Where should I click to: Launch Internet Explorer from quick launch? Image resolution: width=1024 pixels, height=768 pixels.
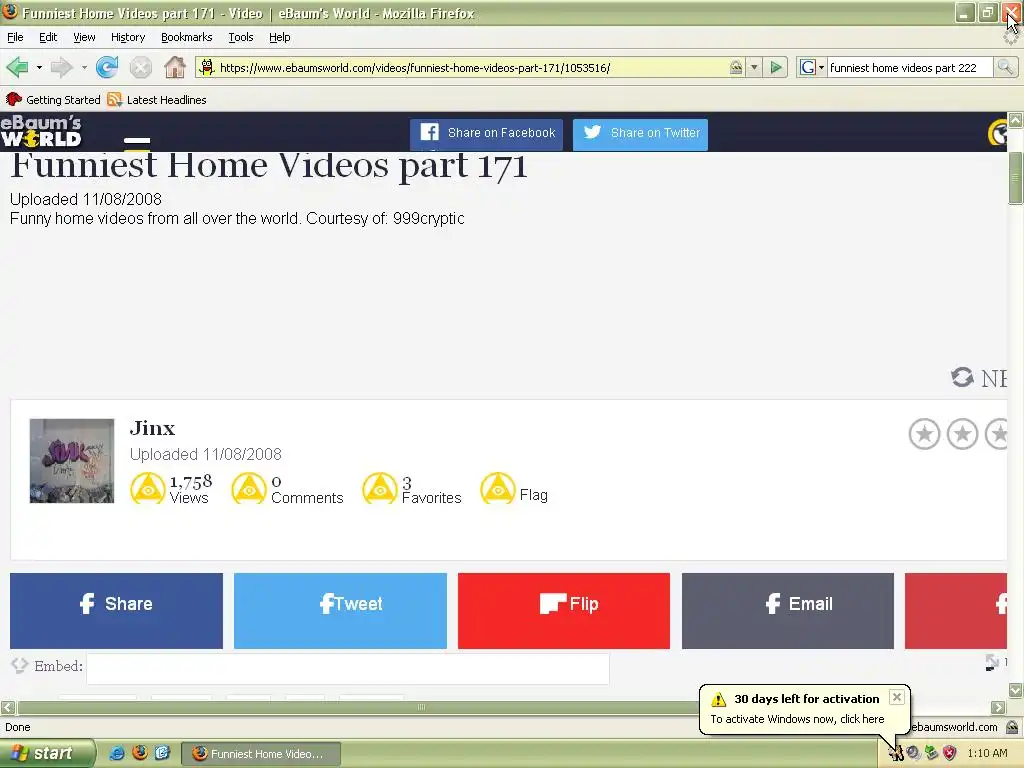pos(117,754)
